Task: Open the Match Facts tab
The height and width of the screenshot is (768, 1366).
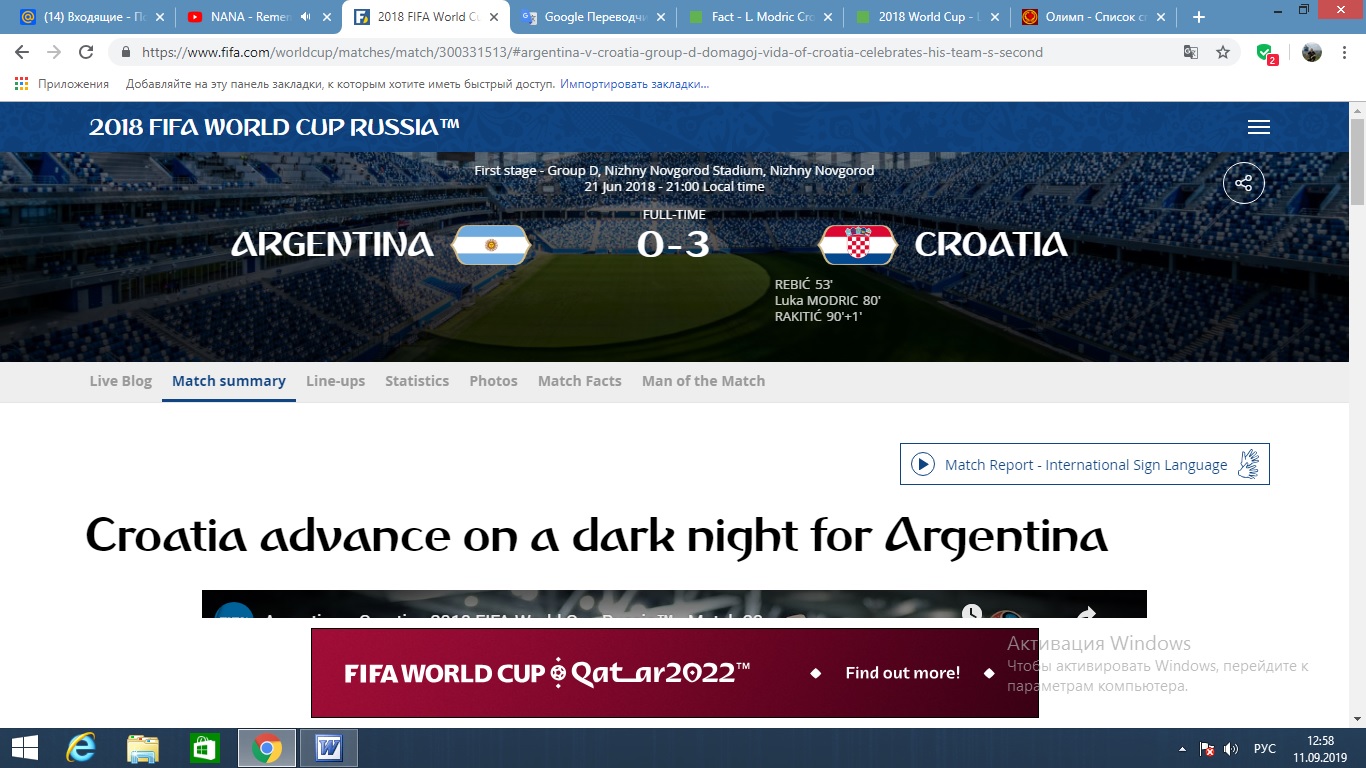Action: [580, 381]
